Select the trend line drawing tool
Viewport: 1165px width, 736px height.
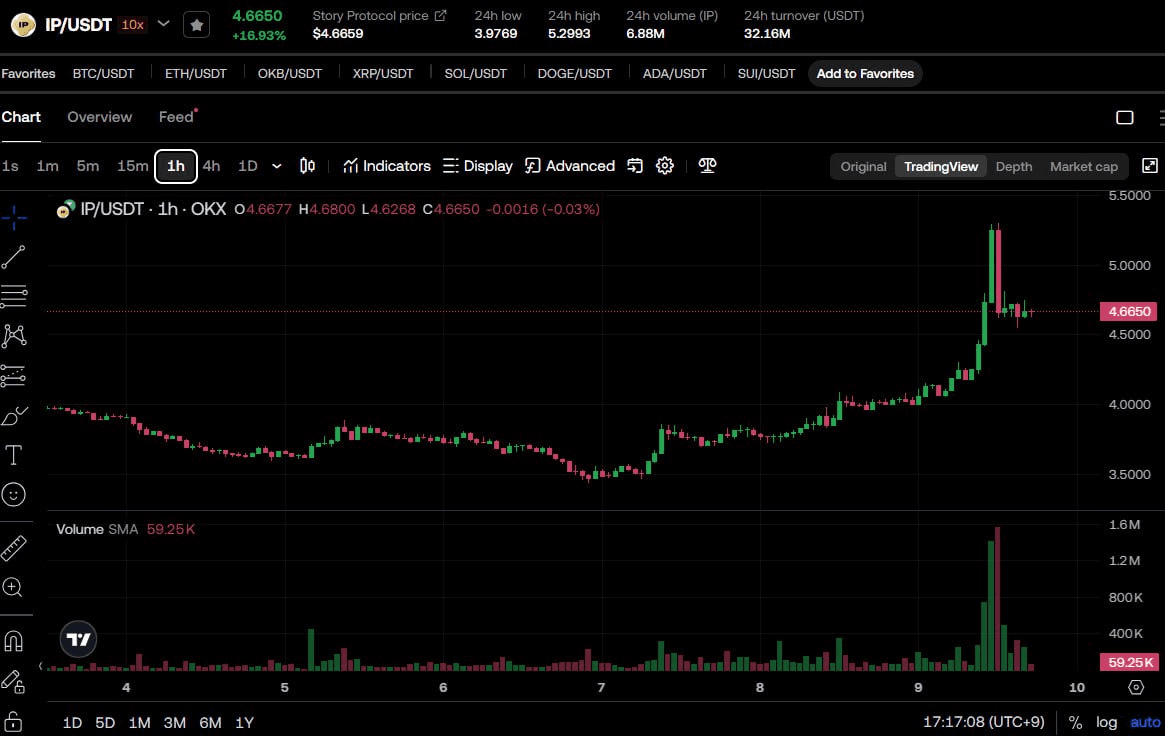click(14, 257)
